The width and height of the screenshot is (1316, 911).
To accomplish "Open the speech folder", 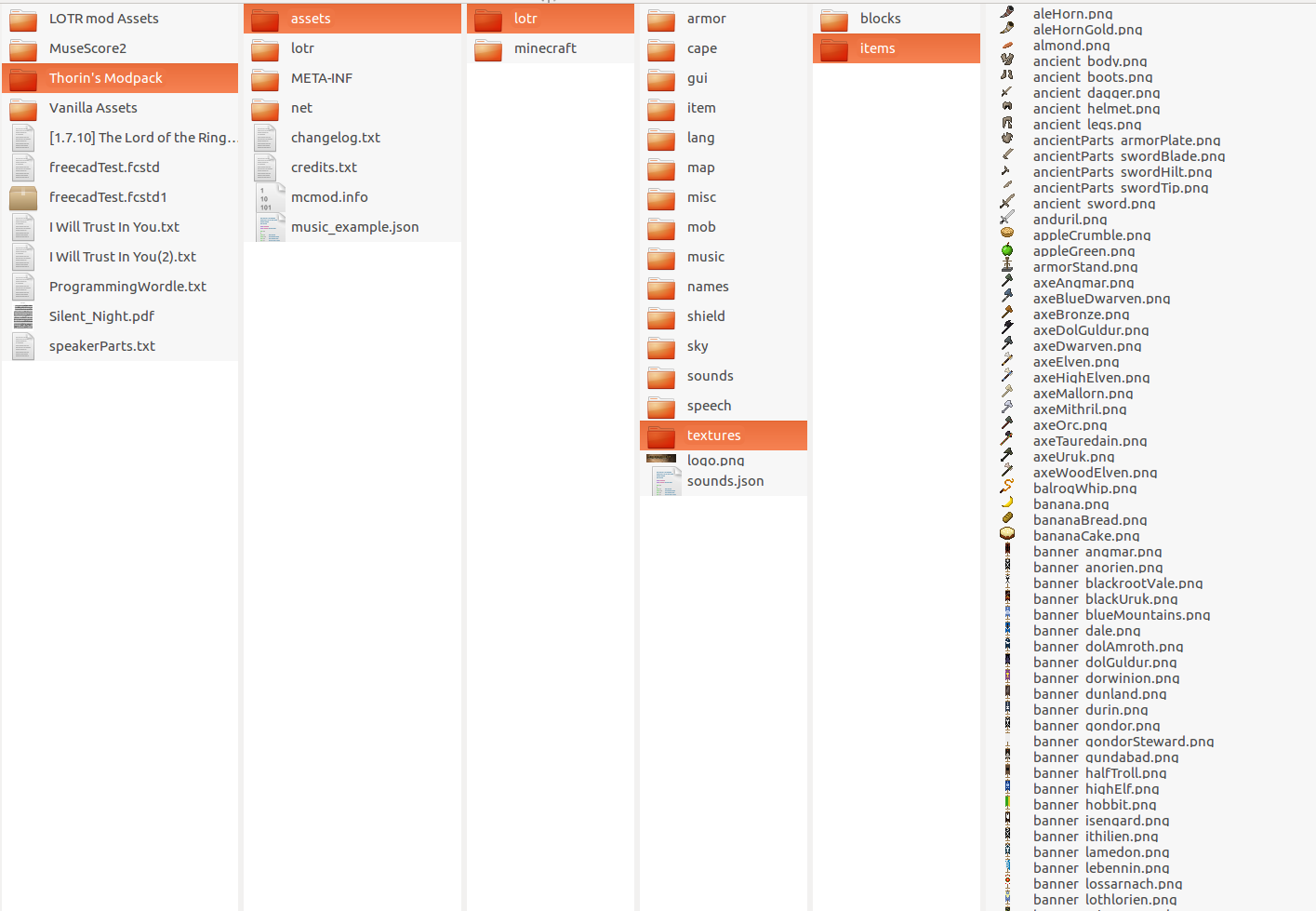I will 724,406.
